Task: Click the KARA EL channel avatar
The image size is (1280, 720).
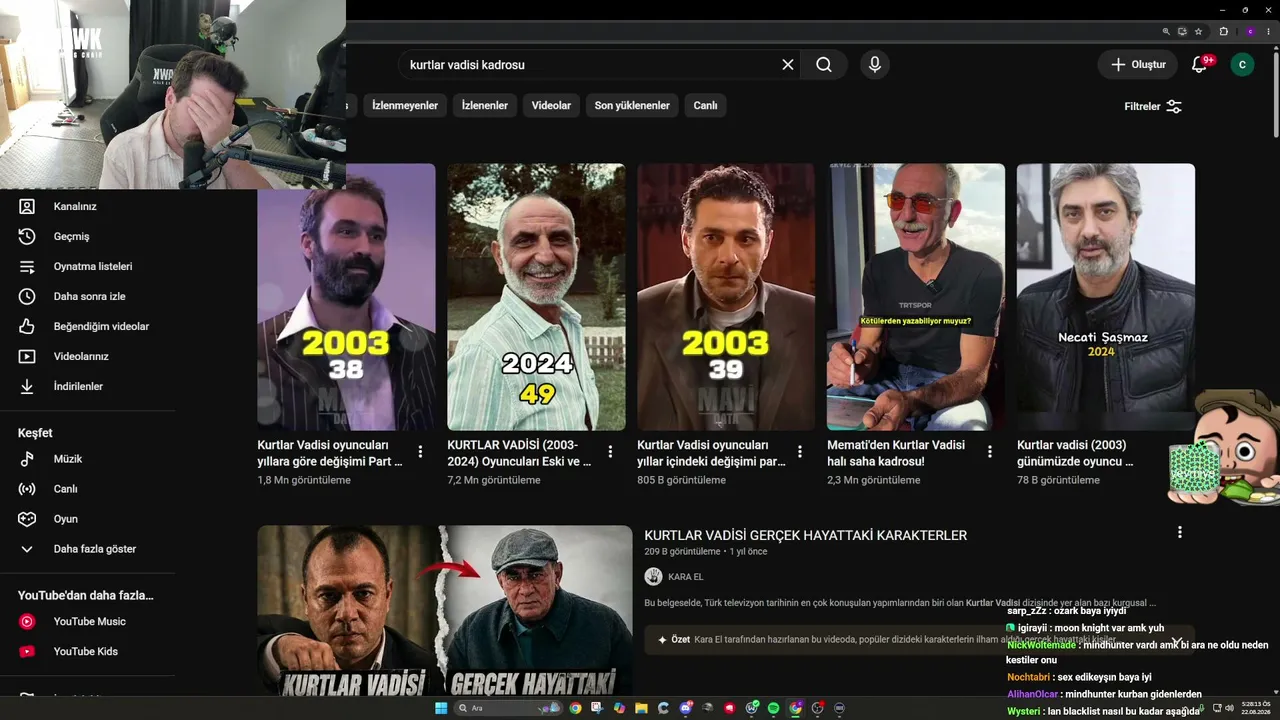Action: 653,576
